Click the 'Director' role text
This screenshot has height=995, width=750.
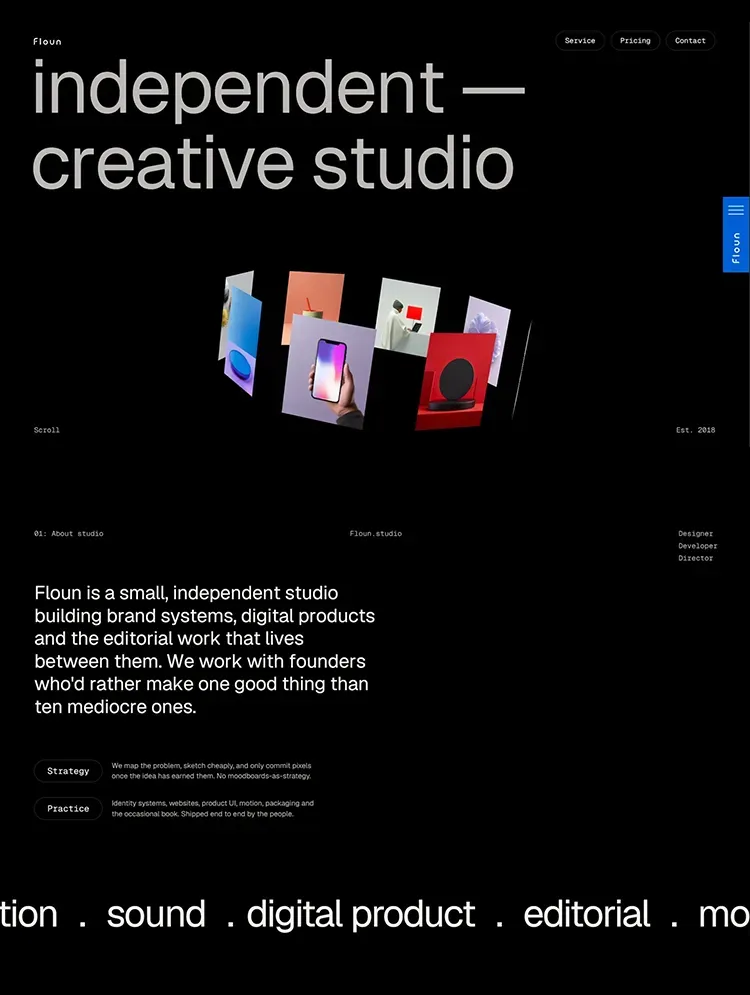[x=695, y=558]
